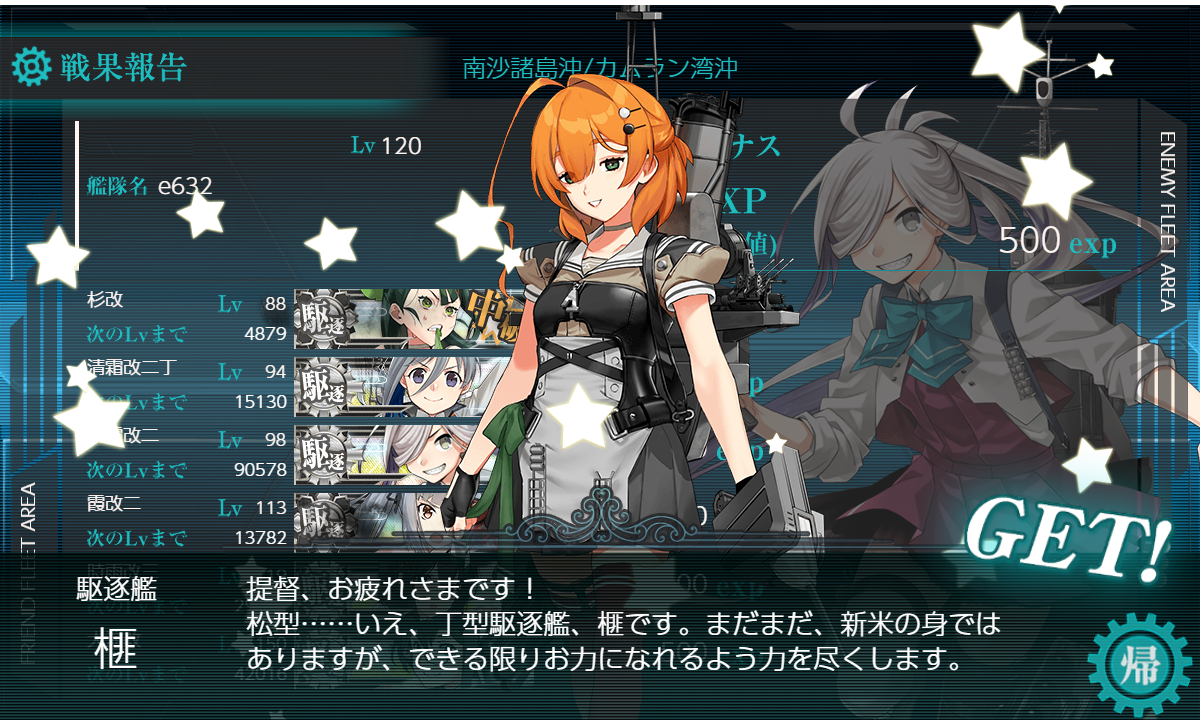Click the gear icon beside 戦果報告
Viewport: 1200px width, 720px height.
(30, 66)
